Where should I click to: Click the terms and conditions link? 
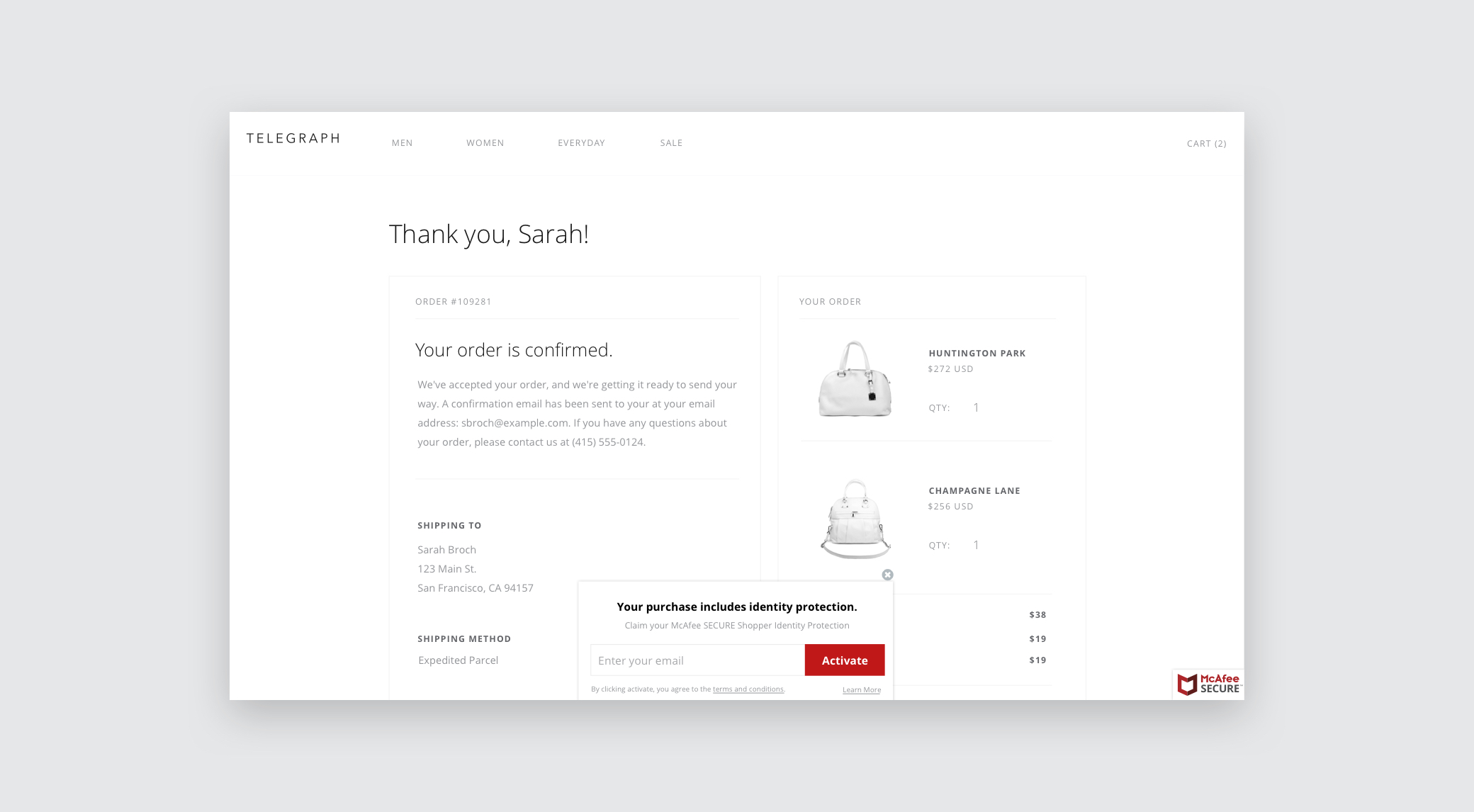pyautogui.click(x=748, y=689)
